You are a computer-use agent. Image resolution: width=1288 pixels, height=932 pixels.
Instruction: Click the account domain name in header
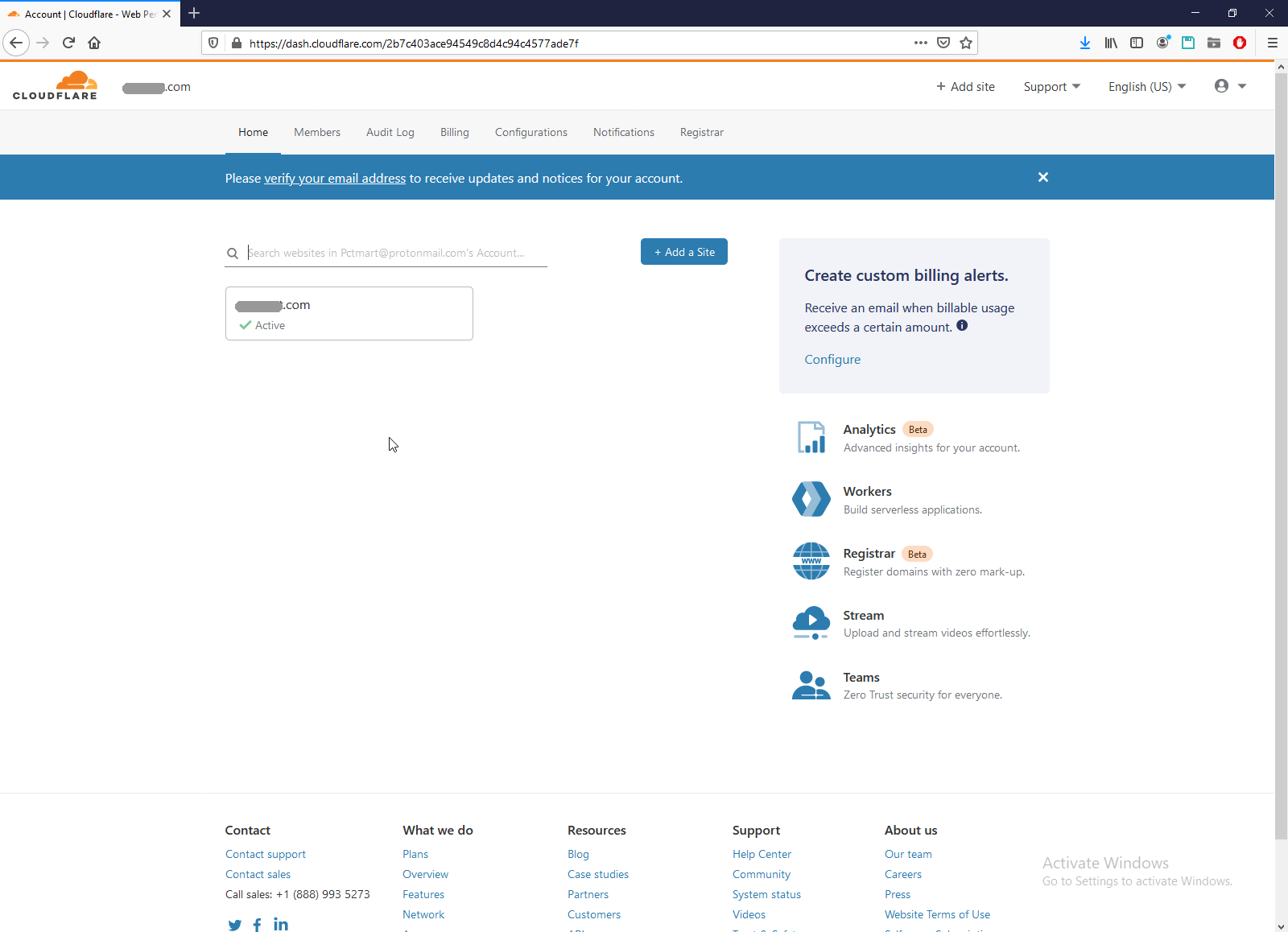[x=156, y=87]
